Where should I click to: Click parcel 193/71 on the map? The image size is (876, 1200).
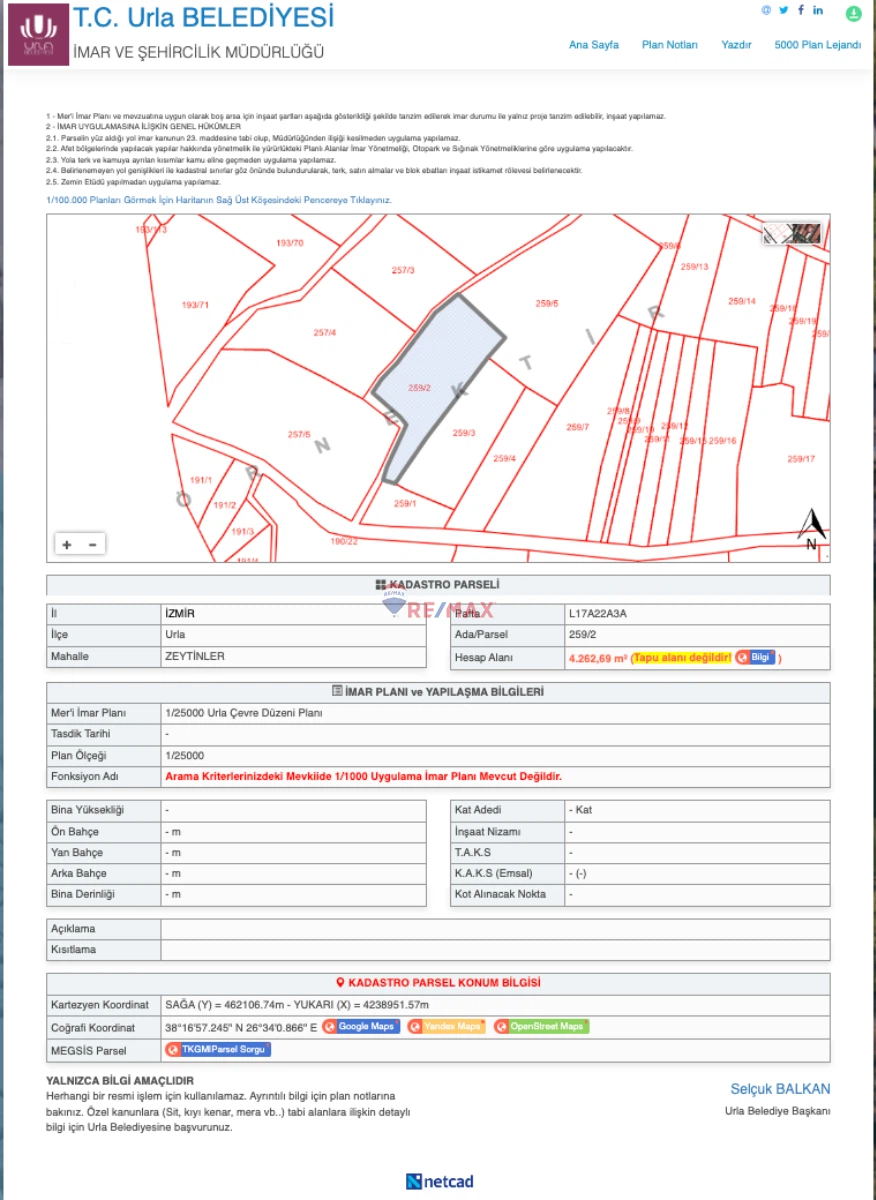click(x=195, y=305)
